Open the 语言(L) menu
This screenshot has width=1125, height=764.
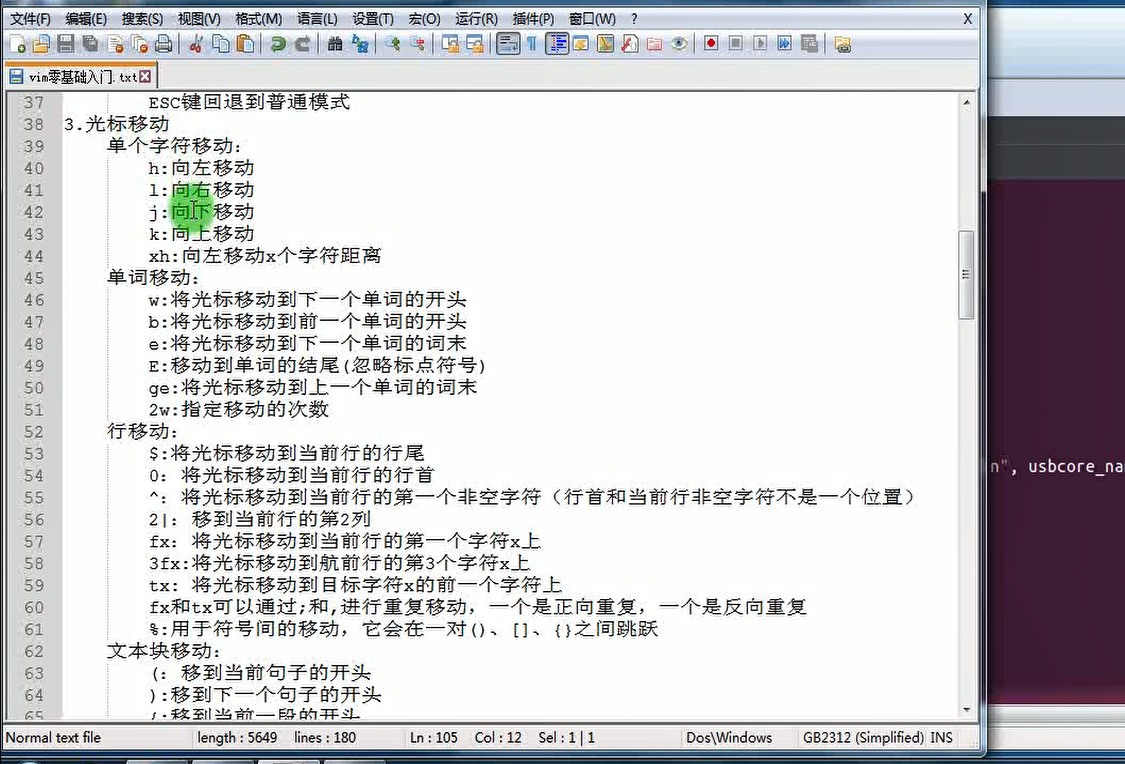(x=317, y=19)
